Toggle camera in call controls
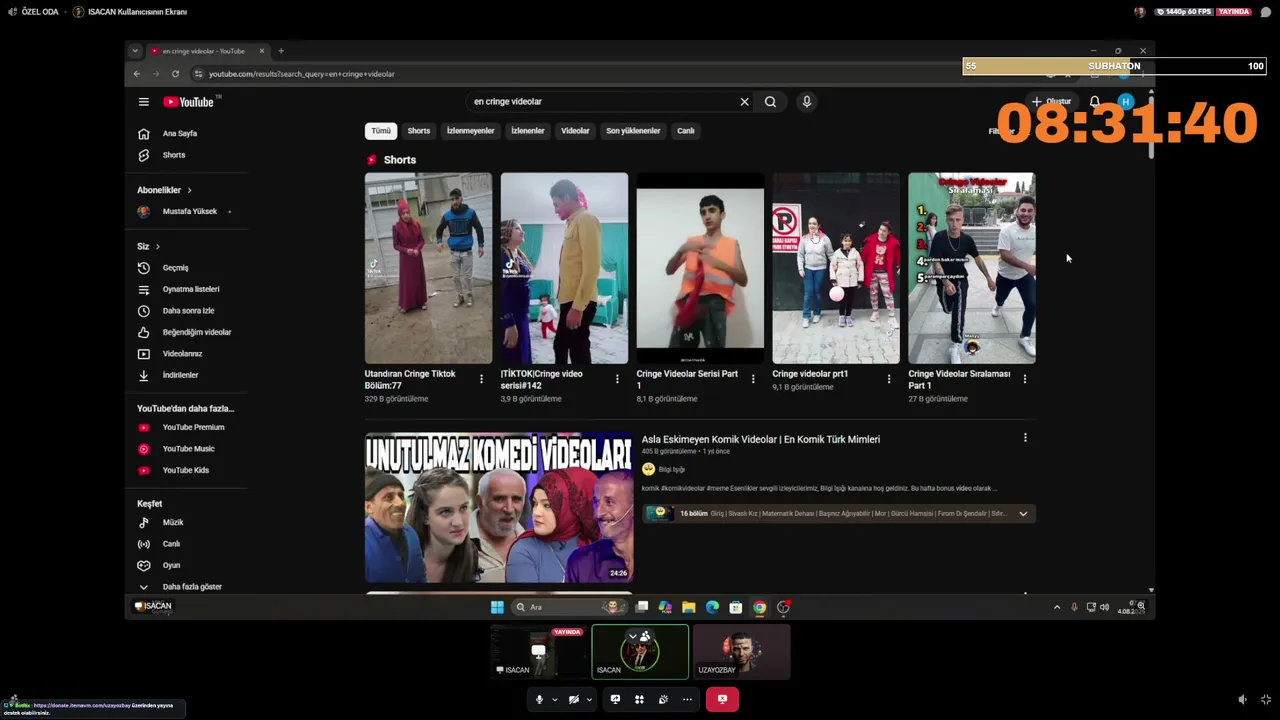 [x=574, y=700]
